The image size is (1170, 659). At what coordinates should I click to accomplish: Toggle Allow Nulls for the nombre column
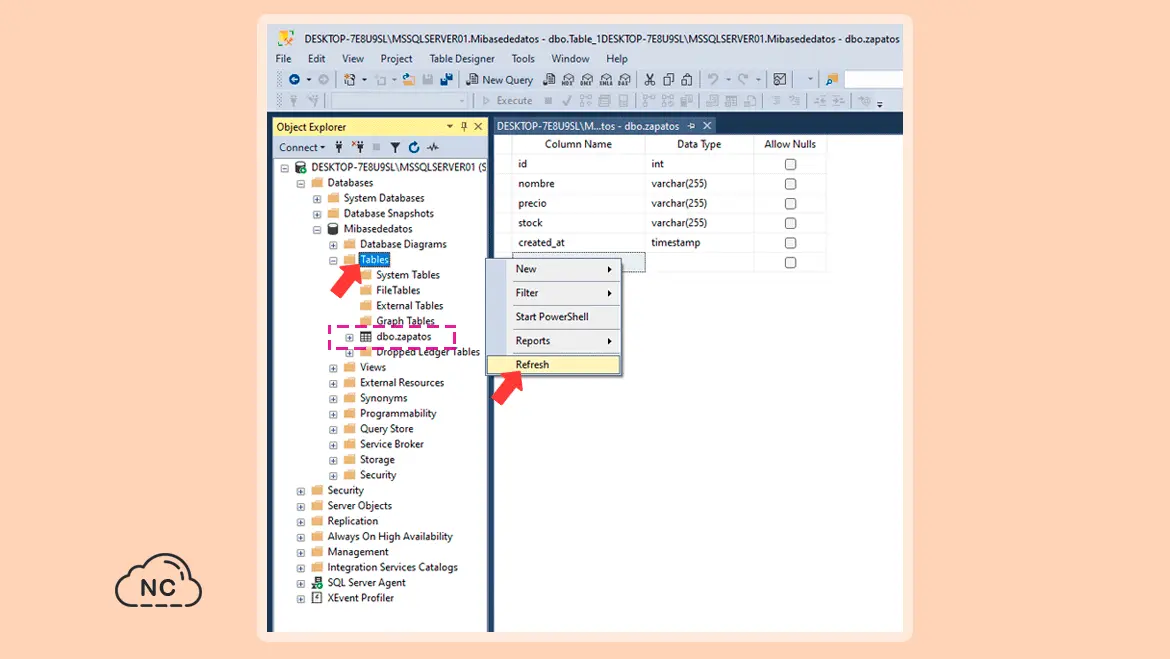[790, 184]
